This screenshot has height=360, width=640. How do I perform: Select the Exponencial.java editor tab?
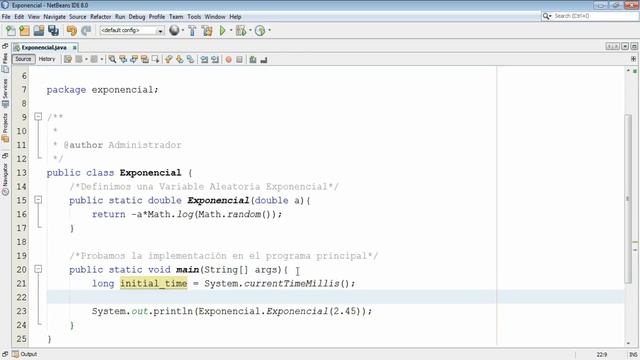(44, 47)
